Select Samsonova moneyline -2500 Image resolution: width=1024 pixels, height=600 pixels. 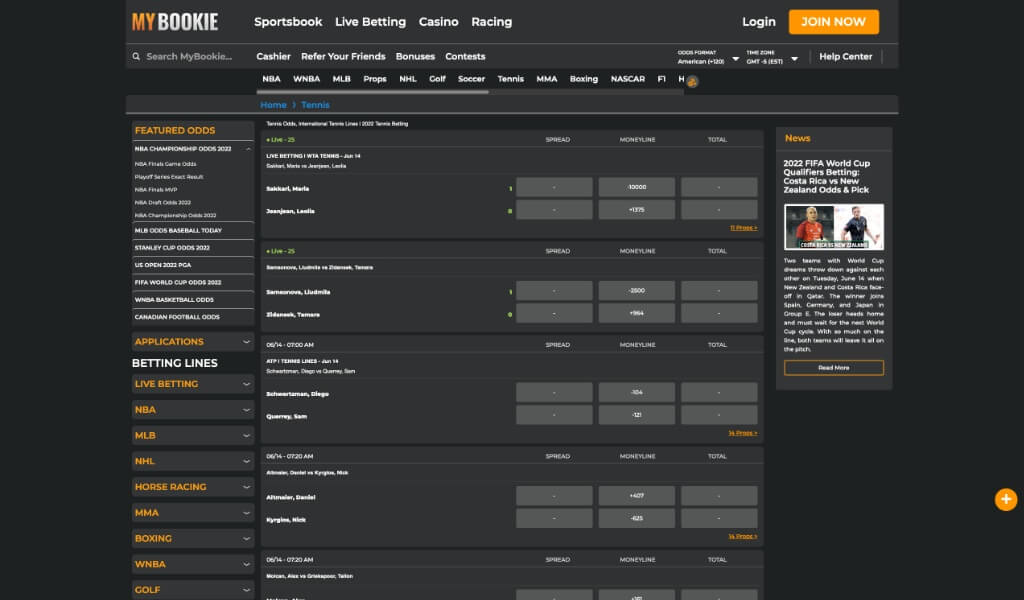pos(637,291)
